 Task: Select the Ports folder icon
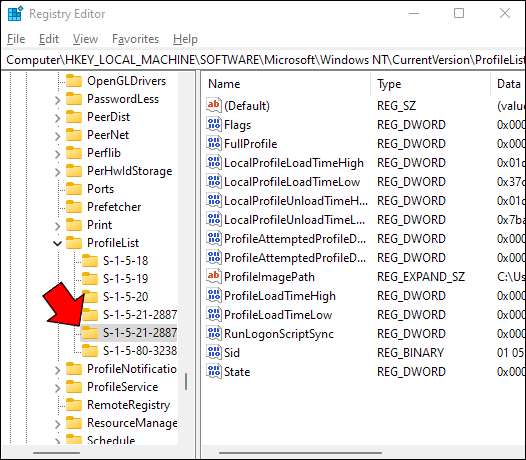(x=74, y=189)
